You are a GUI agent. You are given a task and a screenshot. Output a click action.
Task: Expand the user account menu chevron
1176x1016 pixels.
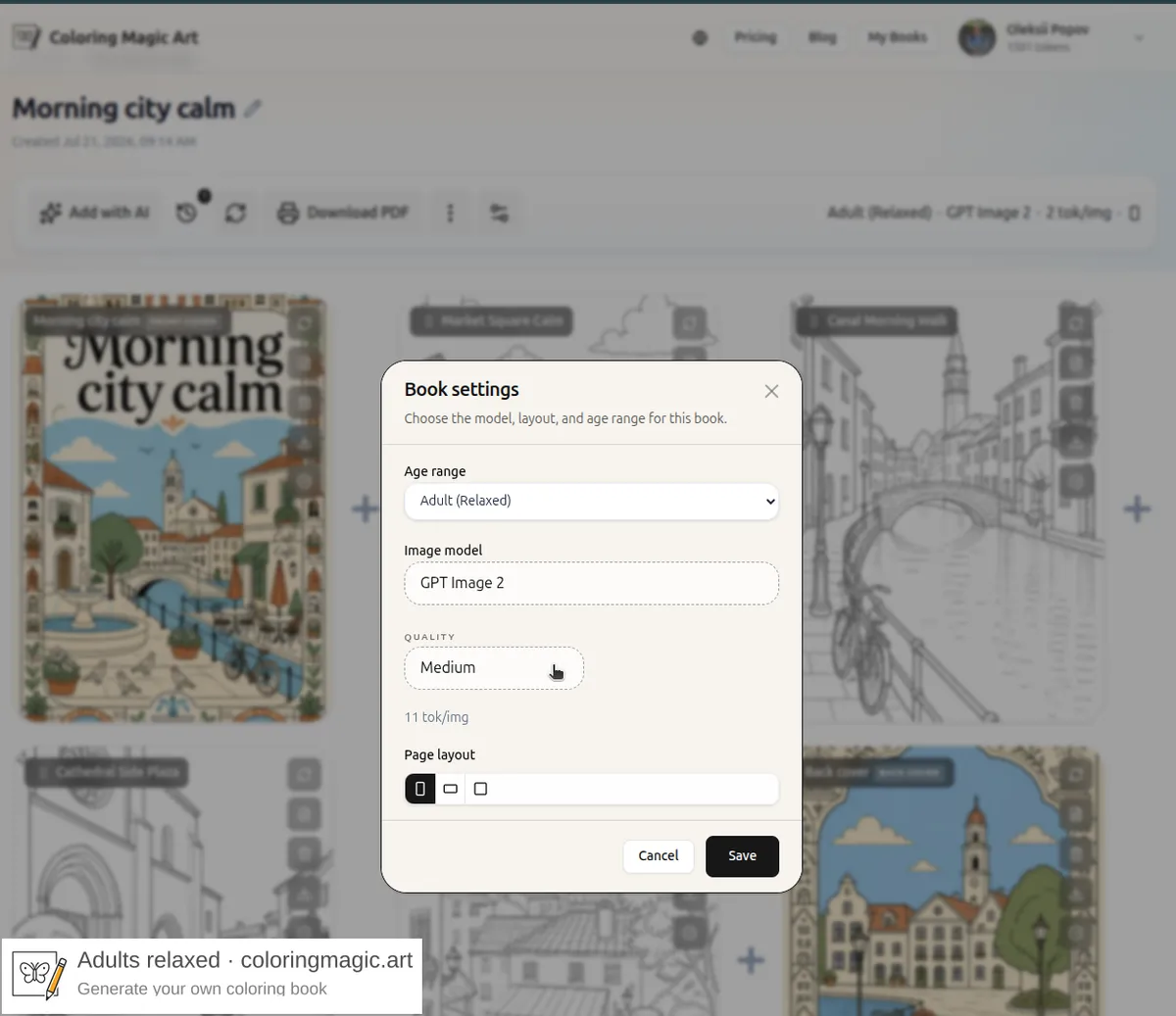tap(1139, 38)
